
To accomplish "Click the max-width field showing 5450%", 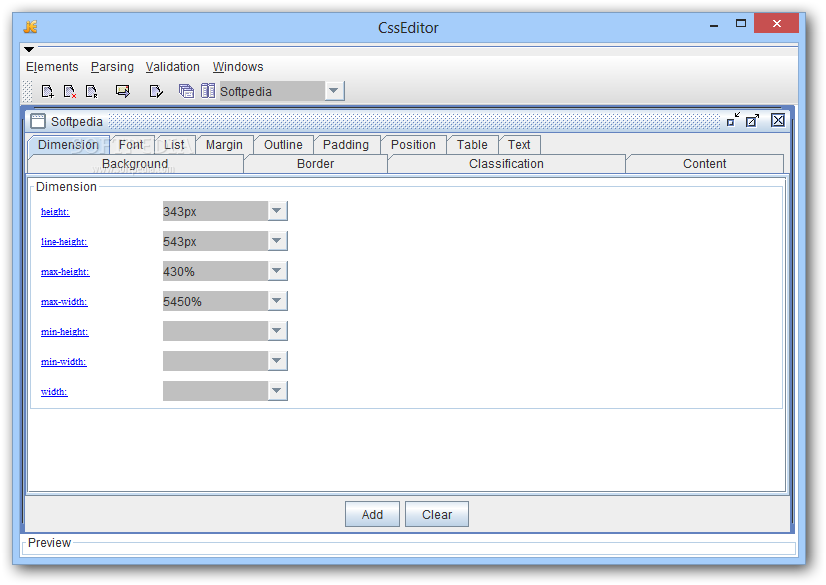I will 215,301.
